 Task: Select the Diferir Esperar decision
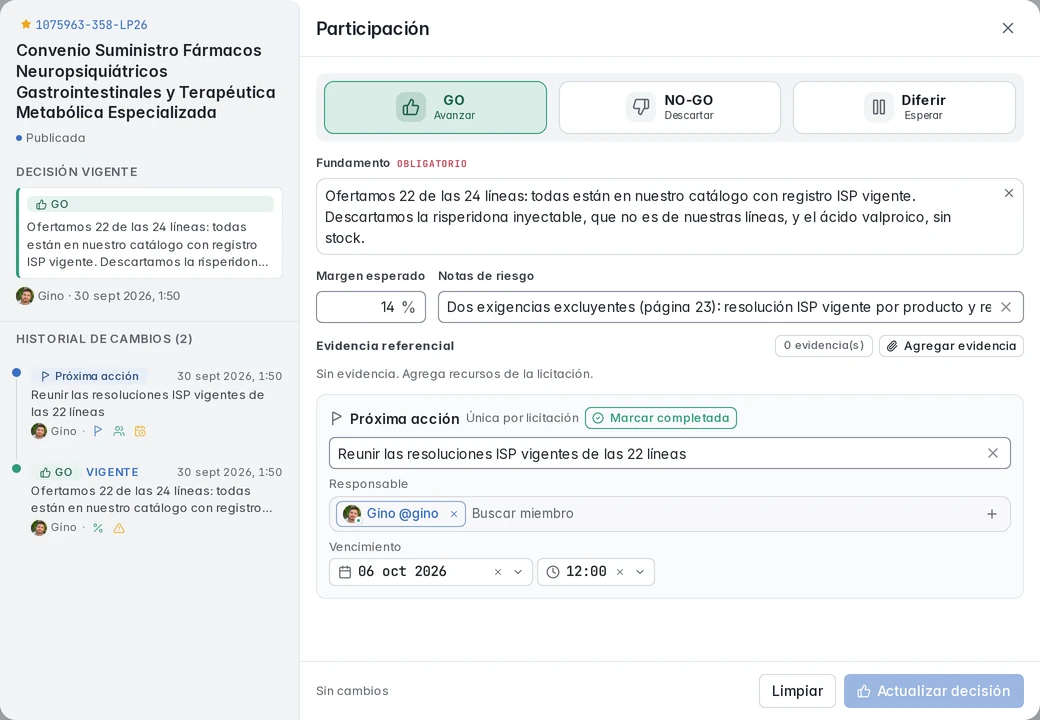[x=904, y=107]
